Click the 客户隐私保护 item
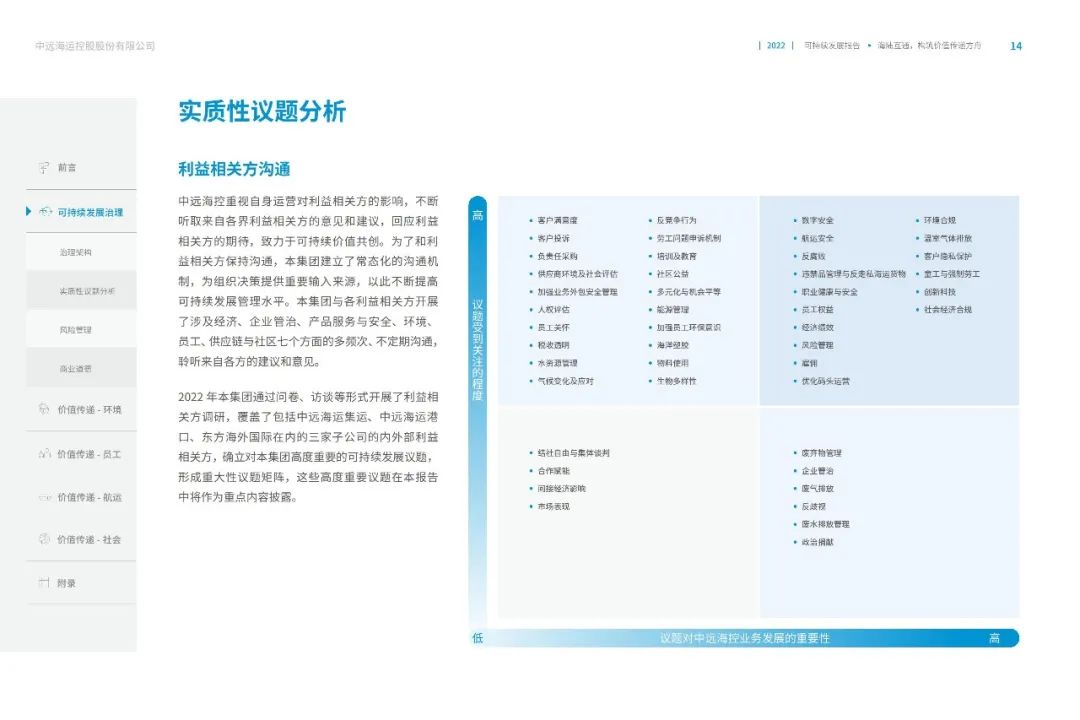Viewport: 1080px width, 720px height. click(x=948, y=256)
